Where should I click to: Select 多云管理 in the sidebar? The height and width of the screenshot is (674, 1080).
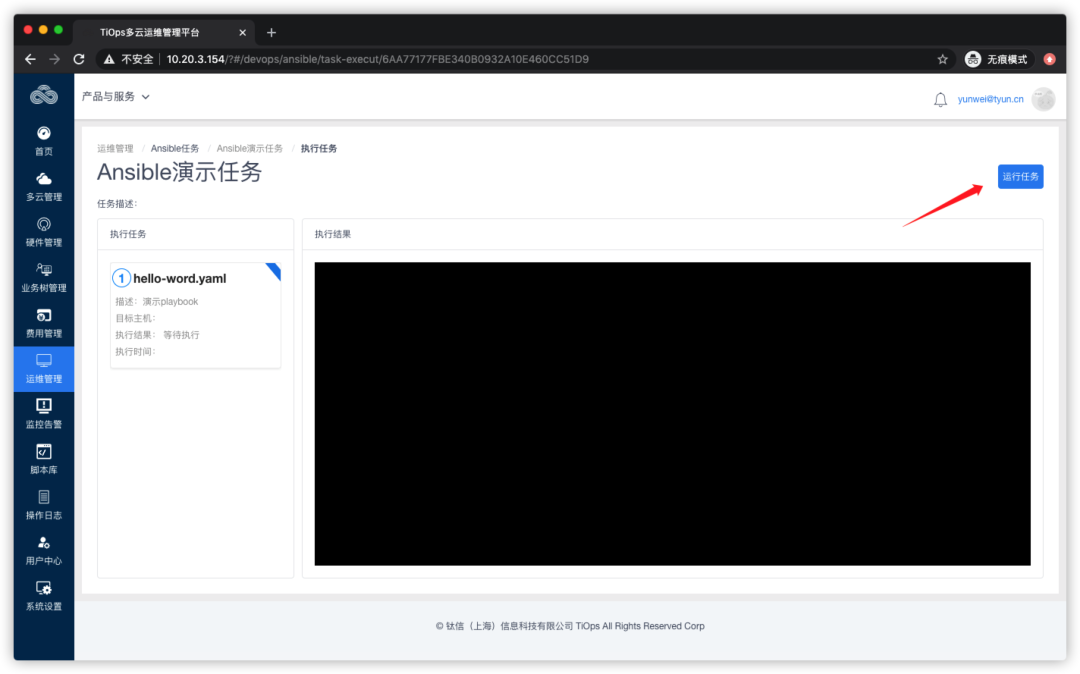43,186
